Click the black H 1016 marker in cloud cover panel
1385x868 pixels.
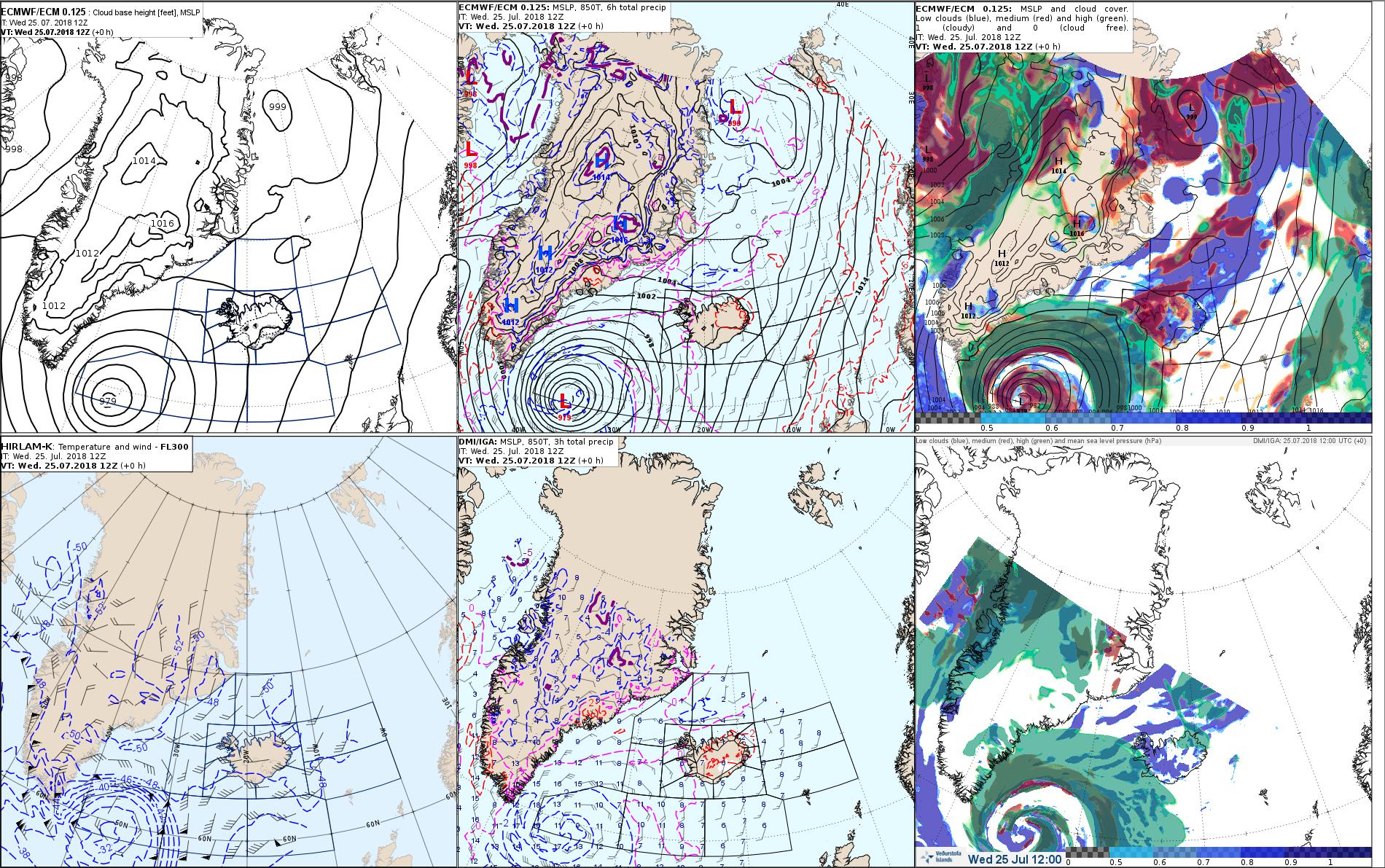tap(1077, 227)
